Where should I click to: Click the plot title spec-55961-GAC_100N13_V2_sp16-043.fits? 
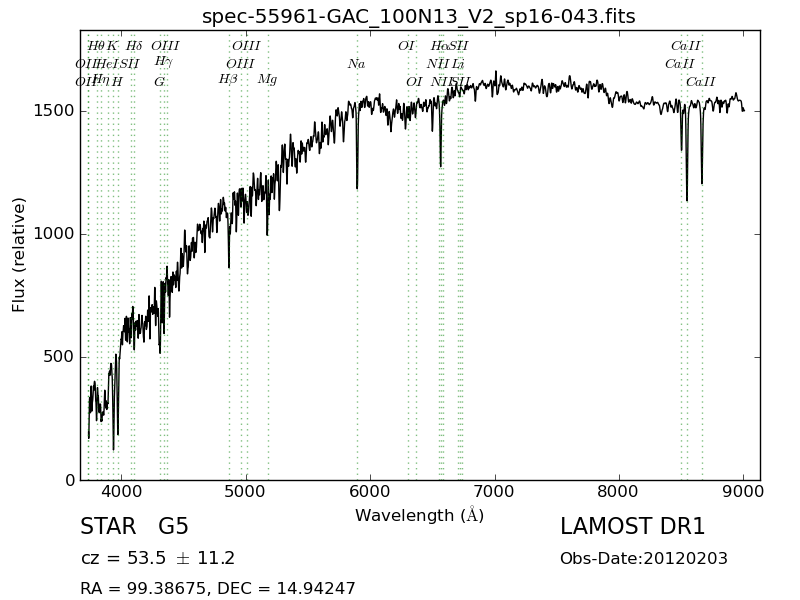coord(418,17)
